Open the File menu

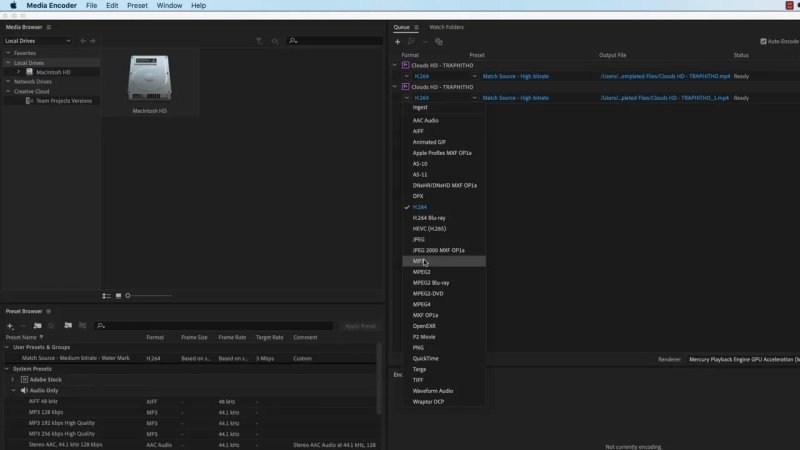(91, 6)
